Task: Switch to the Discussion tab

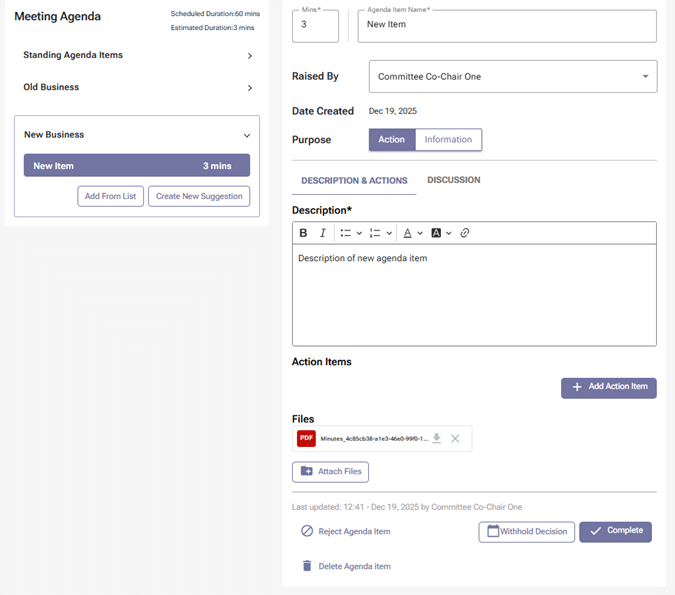Action: click(454, 180)
